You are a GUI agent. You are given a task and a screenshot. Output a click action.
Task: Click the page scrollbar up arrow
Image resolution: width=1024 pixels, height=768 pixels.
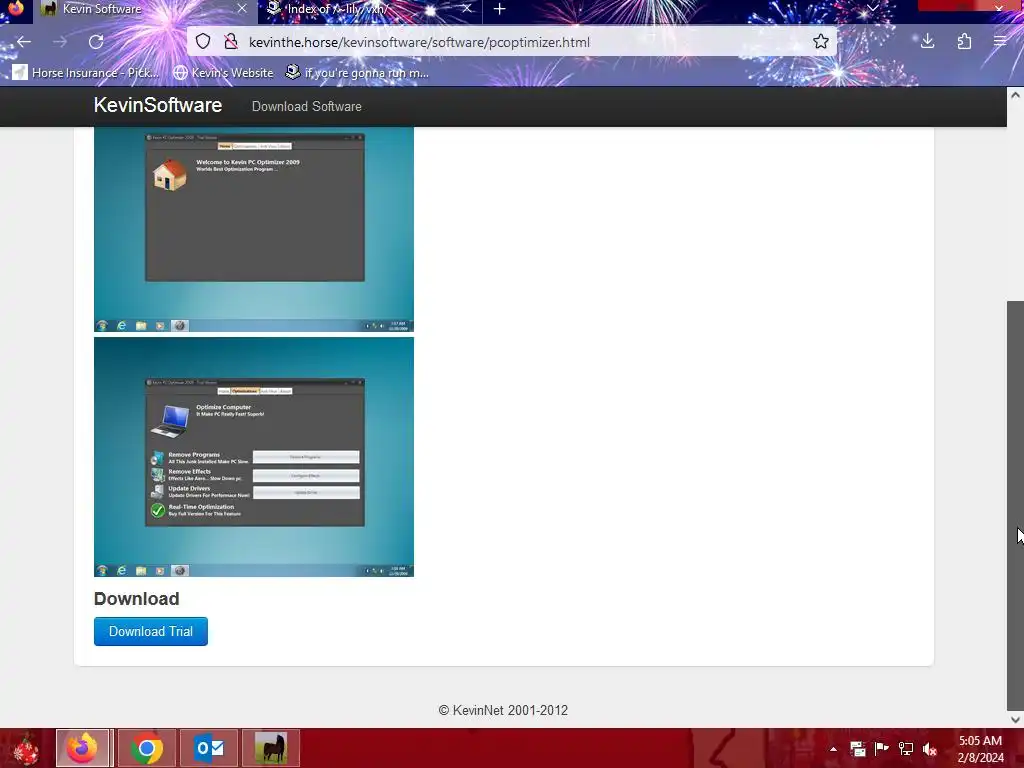point(1015,95)
